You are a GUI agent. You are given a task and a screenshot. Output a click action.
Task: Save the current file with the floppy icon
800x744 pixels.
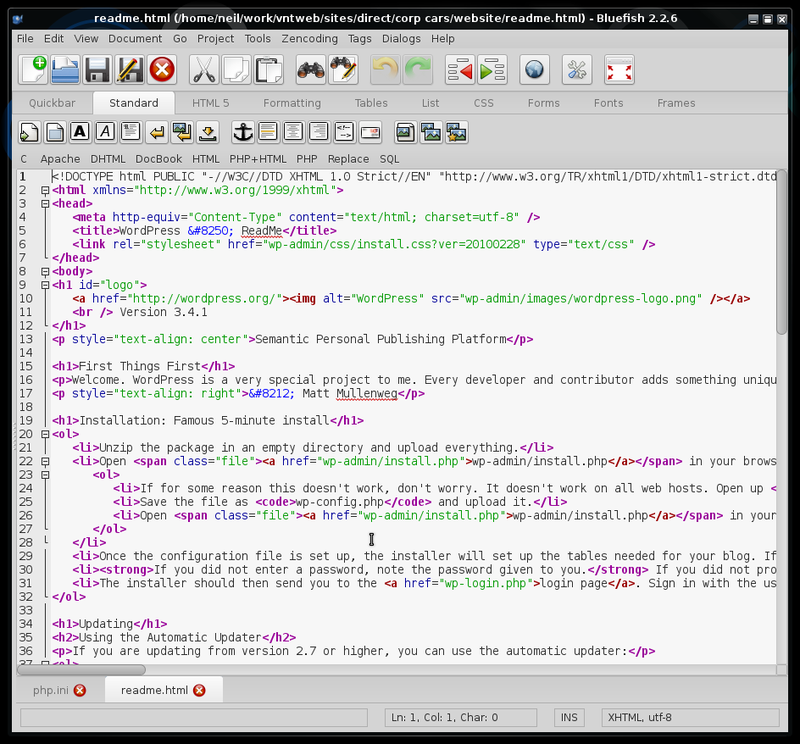coord(97,70)
